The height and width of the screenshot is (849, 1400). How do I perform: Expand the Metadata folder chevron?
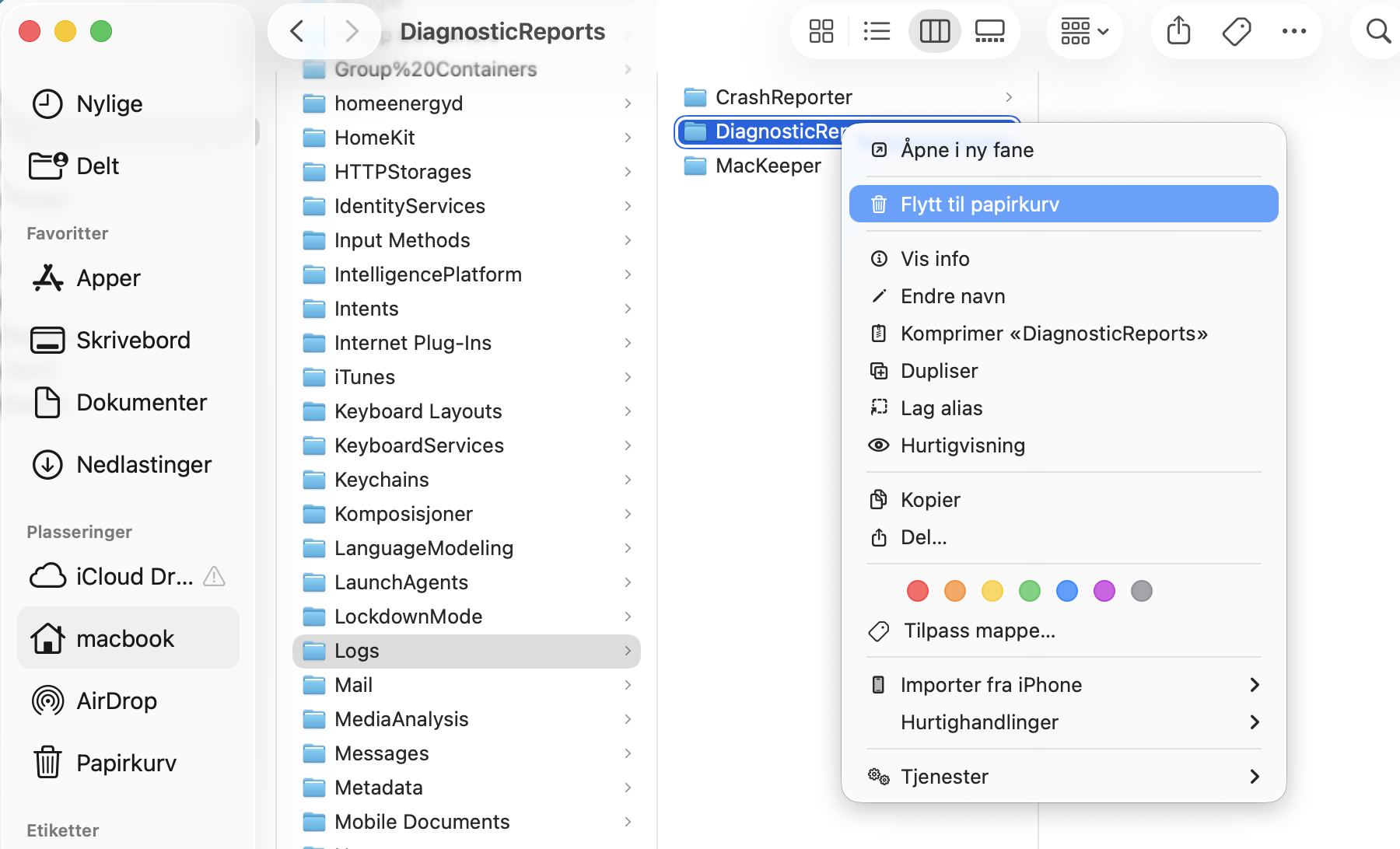pyautogui.click(x=628, y=788)
